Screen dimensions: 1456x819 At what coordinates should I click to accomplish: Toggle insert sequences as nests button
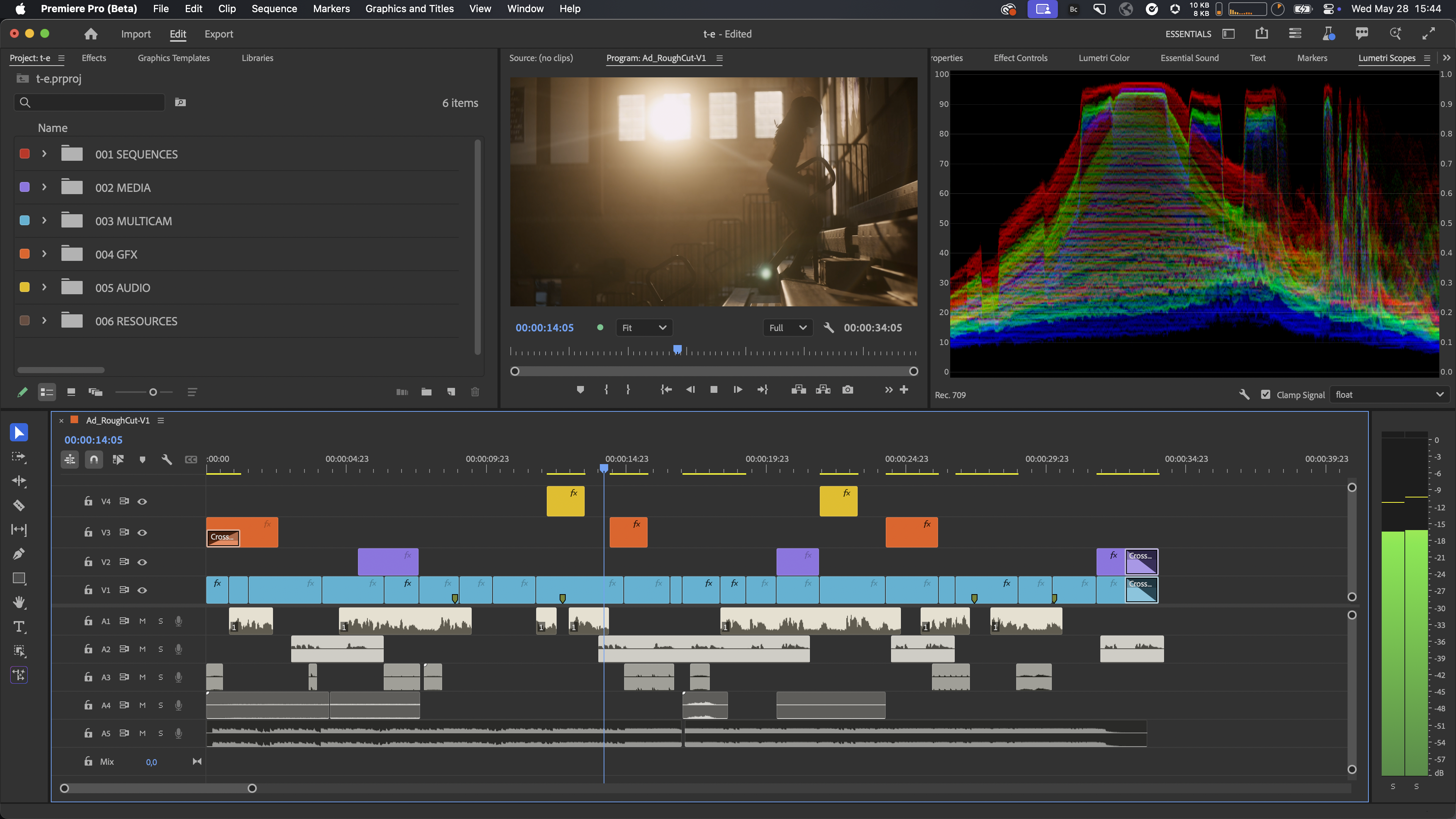(x=70, y=460)
